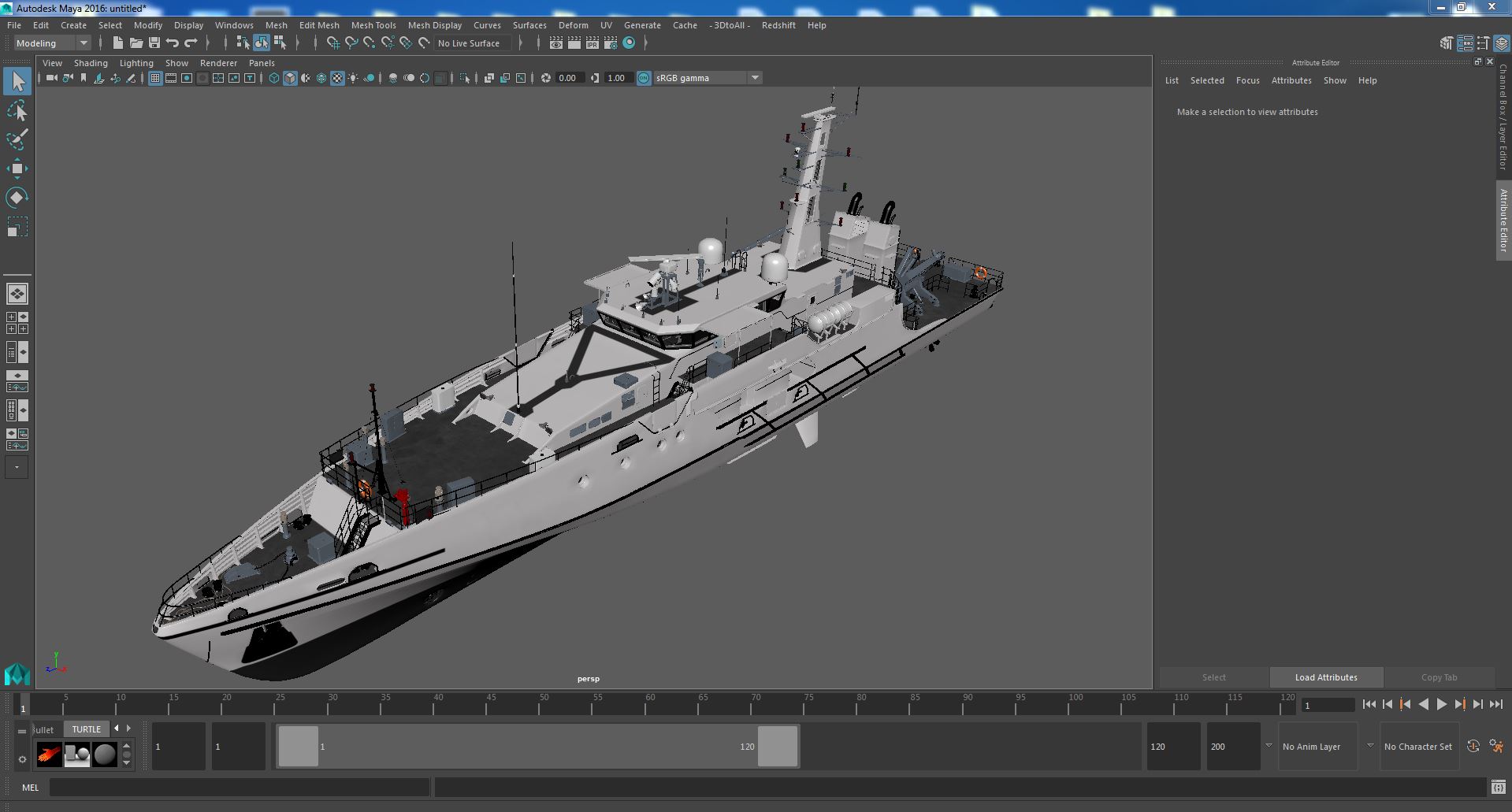The width and height of the screenshot is (1512, 812).
Task: Open Render Settings window
Action: (611, 43)
